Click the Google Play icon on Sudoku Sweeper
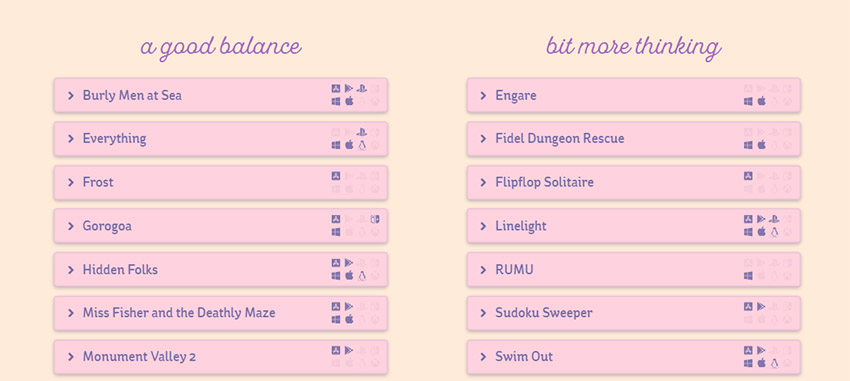The width and height of the screenshot is (850, 381). pyautogui.click(x=761, y=306)
